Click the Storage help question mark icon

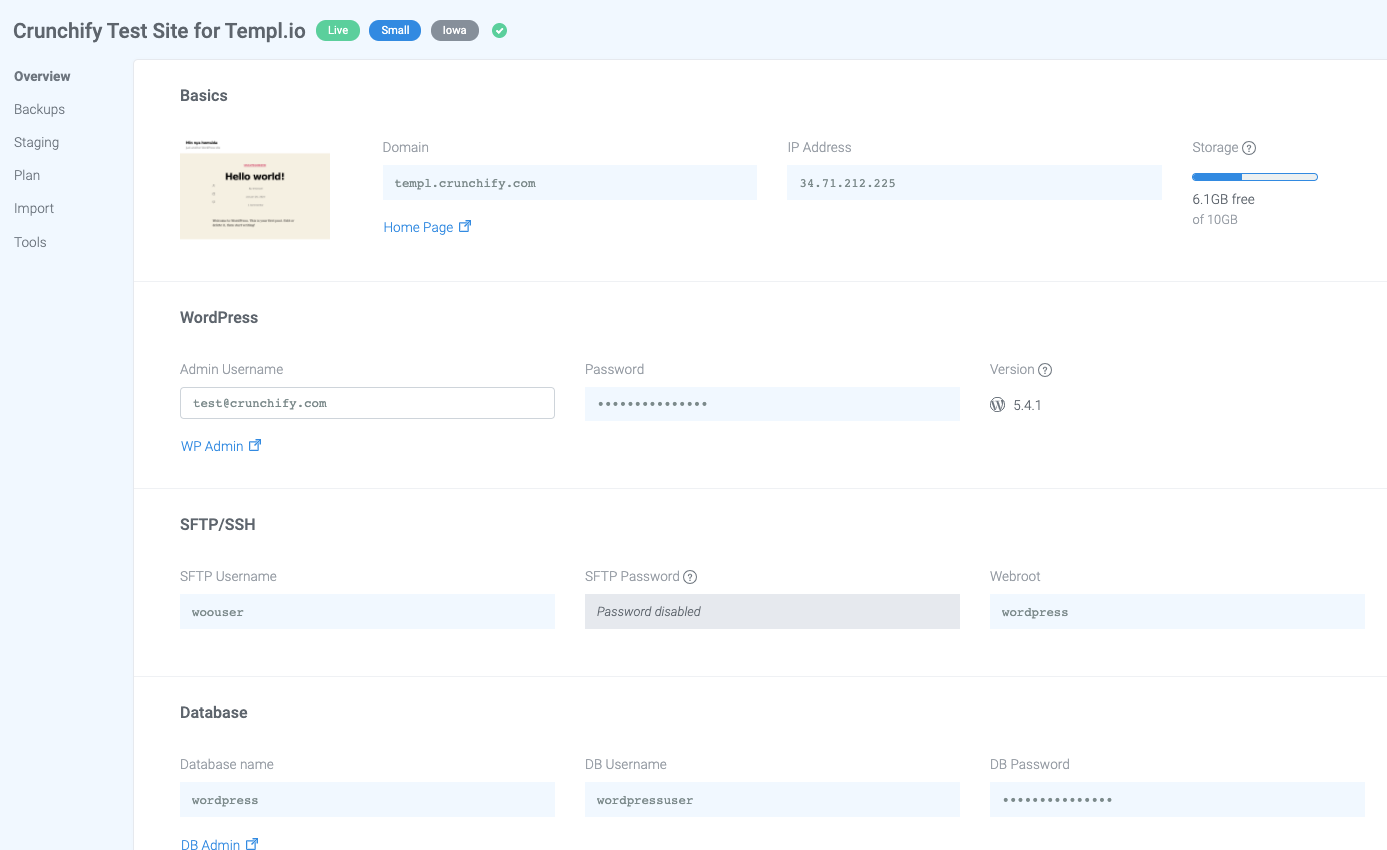(x=1249, y=148)
